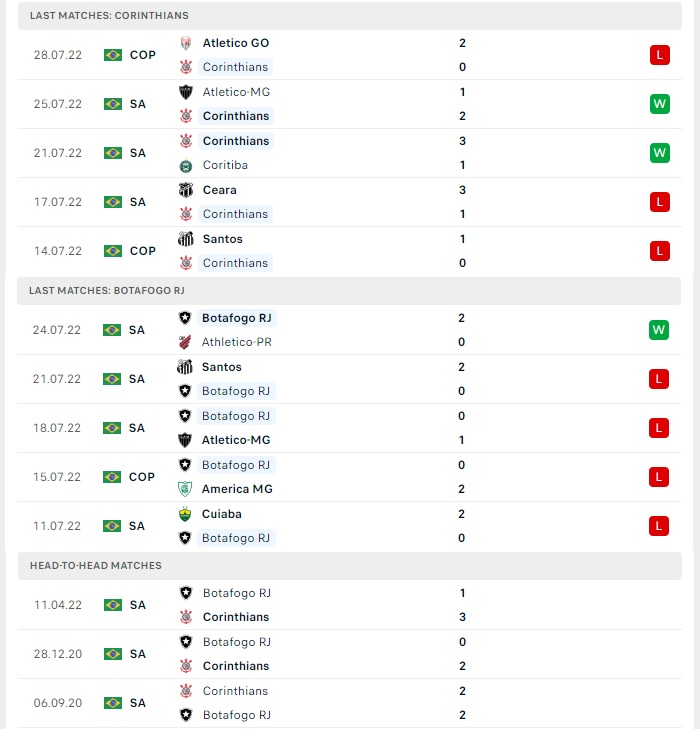
Task: Click the Atletico GO team crest icon
Action: click(x=186, y=43)
